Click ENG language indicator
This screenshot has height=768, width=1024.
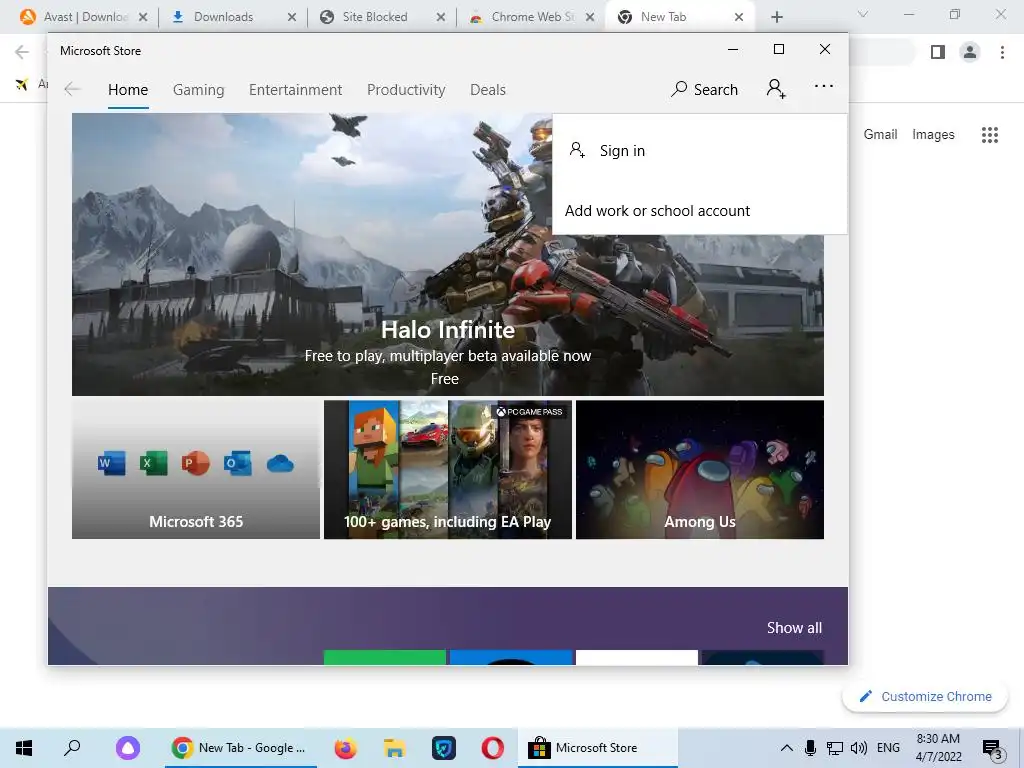pos(888,748)
